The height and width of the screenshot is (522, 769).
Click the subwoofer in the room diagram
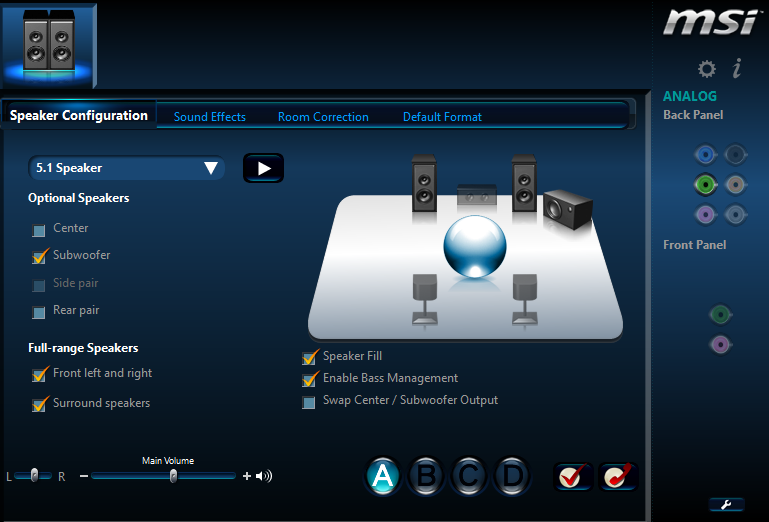pyautogui.click(x=566, y=207)
